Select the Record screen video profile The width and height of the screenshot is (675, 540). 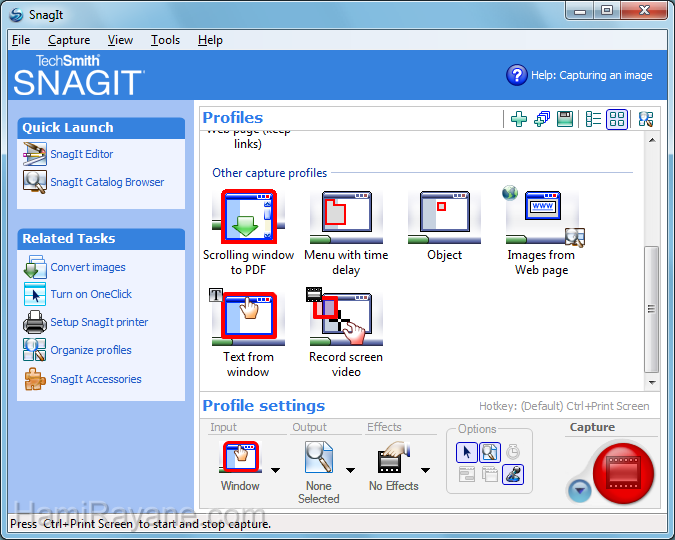click(x=346, y=333)
